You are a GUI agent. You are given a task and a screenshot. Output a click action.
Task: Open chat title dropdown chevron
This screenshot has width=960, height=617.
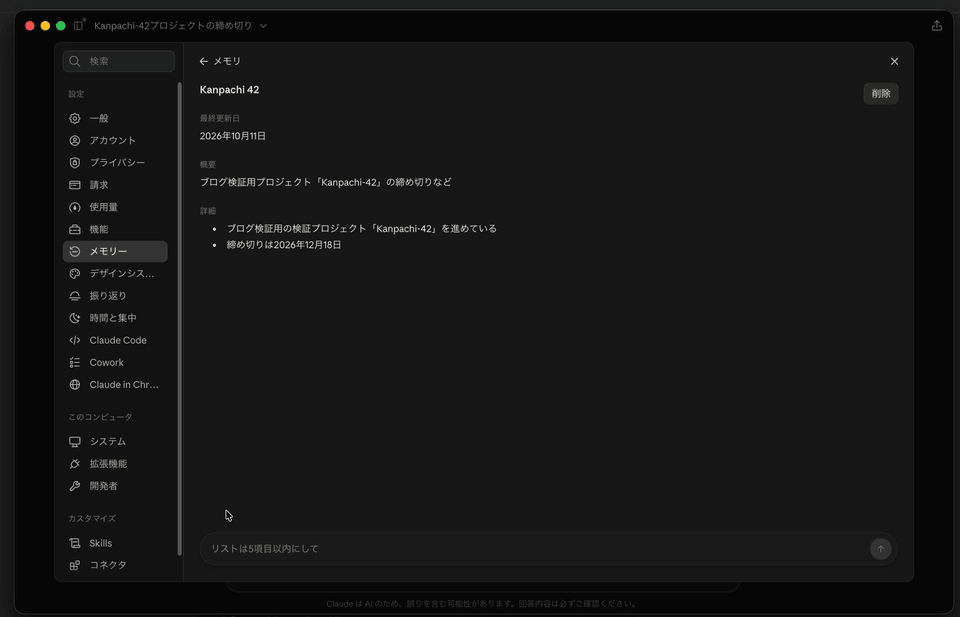pos(263,26)
